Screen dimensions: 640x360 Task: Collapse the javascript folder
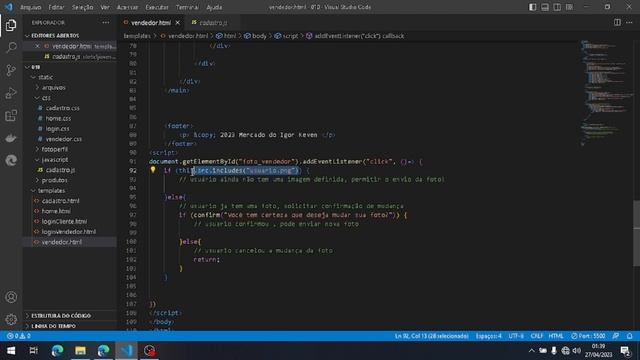click(x=55, y=159)
